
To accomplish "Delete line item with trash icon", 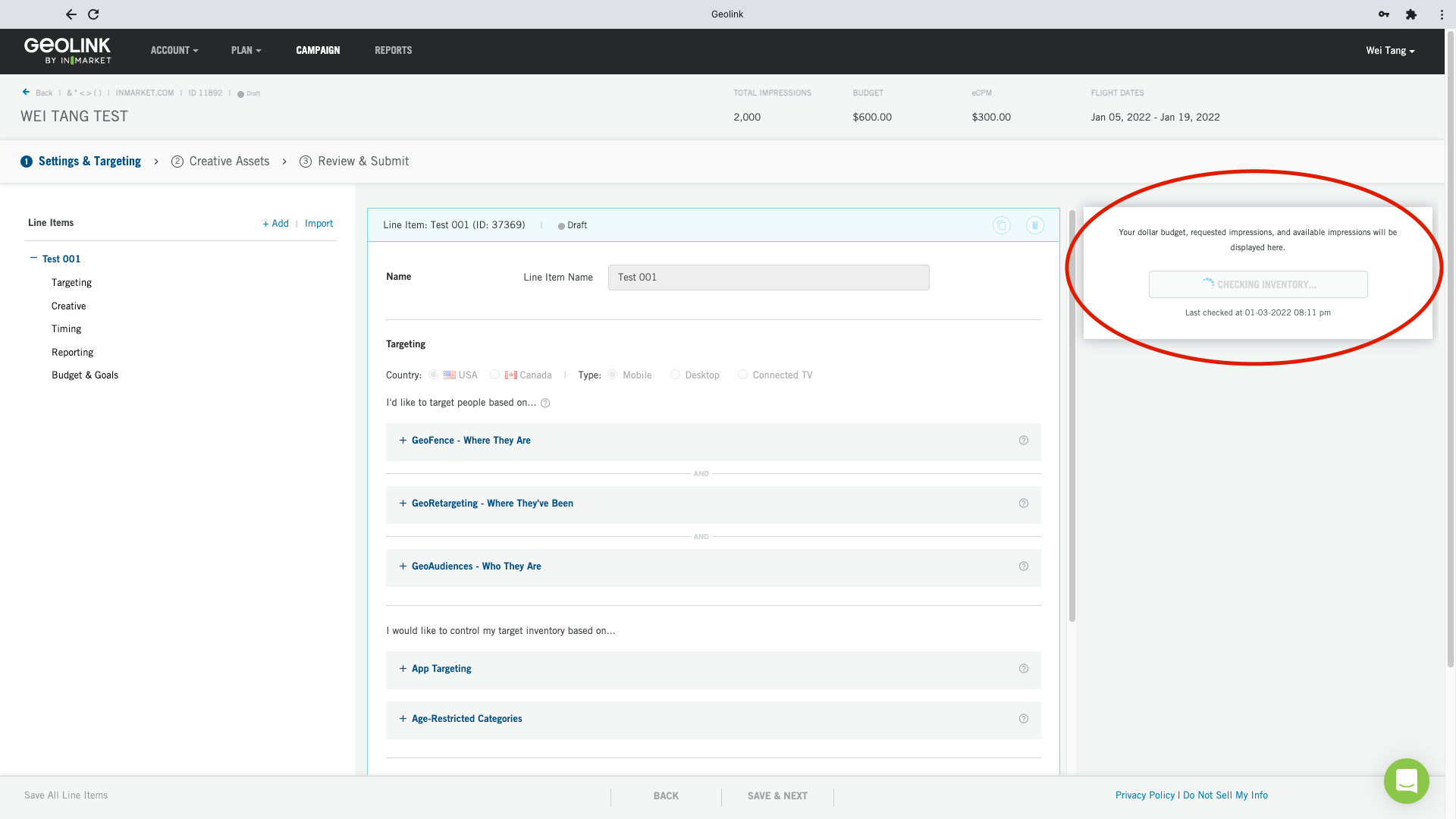I will pyautogui.click(x=1035, y=225).
